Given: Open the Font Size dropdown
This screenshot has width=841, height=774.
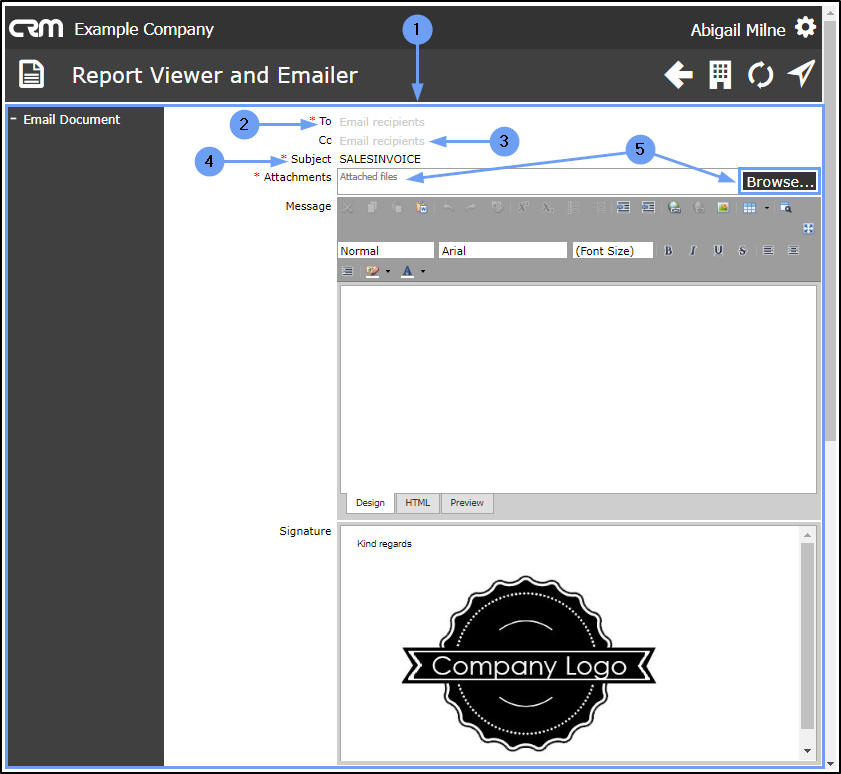Looking at the screenshot, I should click(613, 250).
